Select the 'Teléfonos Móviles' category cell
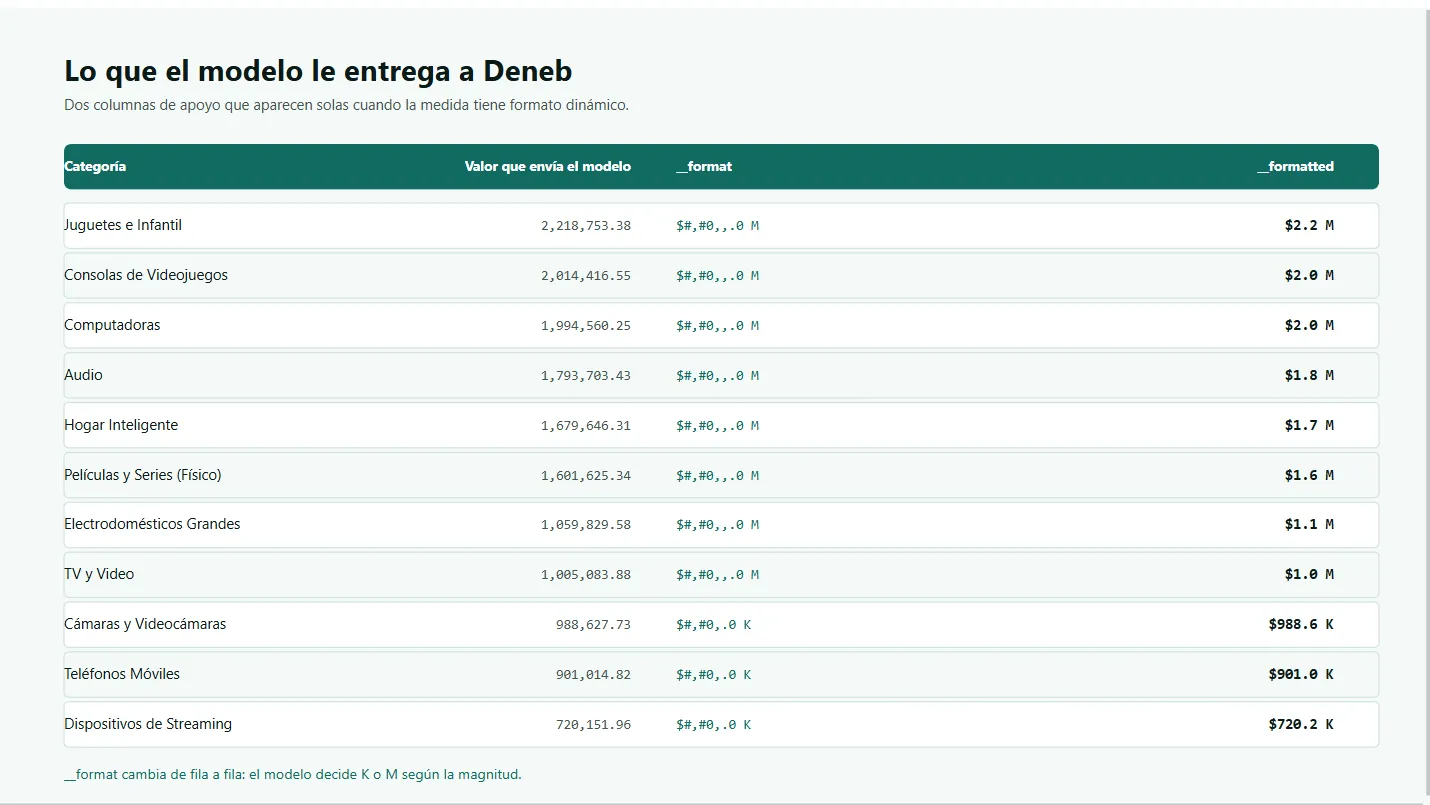The image size is (1430, 805). point(122,674)
